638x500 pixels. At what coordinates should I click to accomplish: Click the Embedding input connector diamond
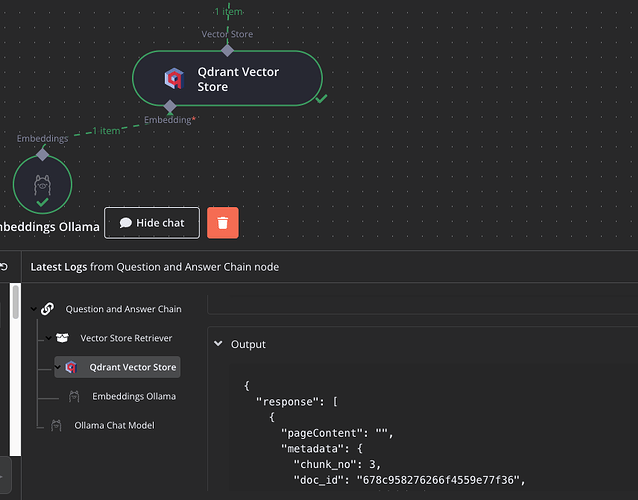(x=170, y=106)
